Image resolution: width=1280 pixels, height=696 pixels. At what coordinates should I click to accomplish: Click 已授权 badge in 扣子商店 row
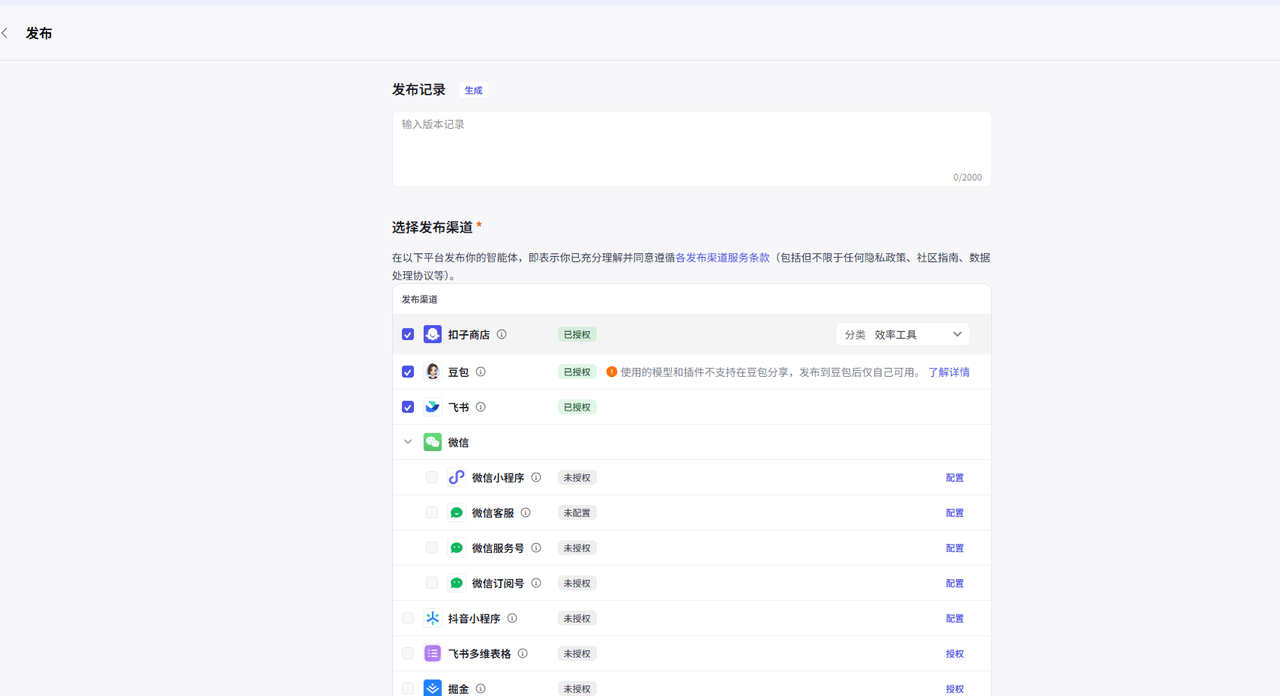tap(577, 334)
